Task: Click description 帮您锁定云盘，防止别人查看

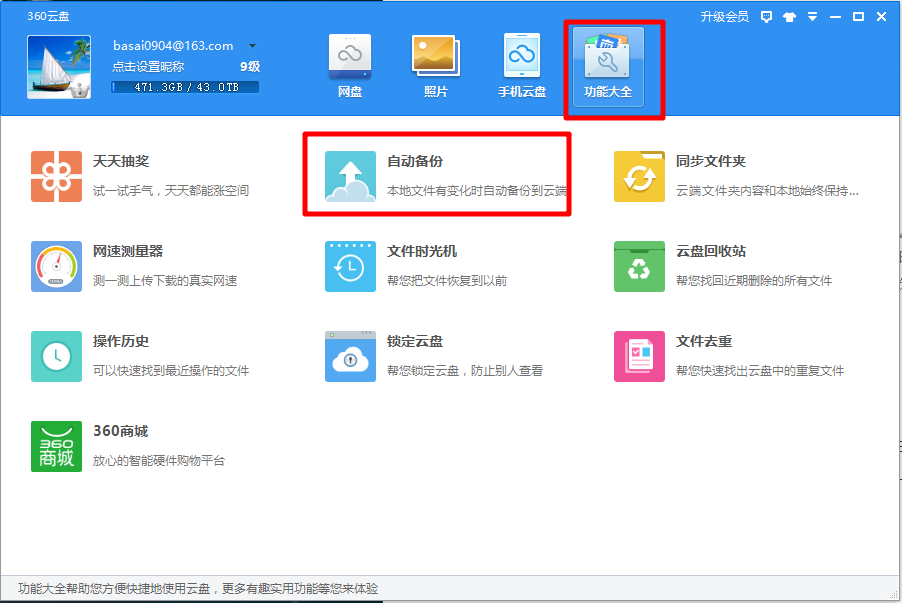Action: (465, 371)
